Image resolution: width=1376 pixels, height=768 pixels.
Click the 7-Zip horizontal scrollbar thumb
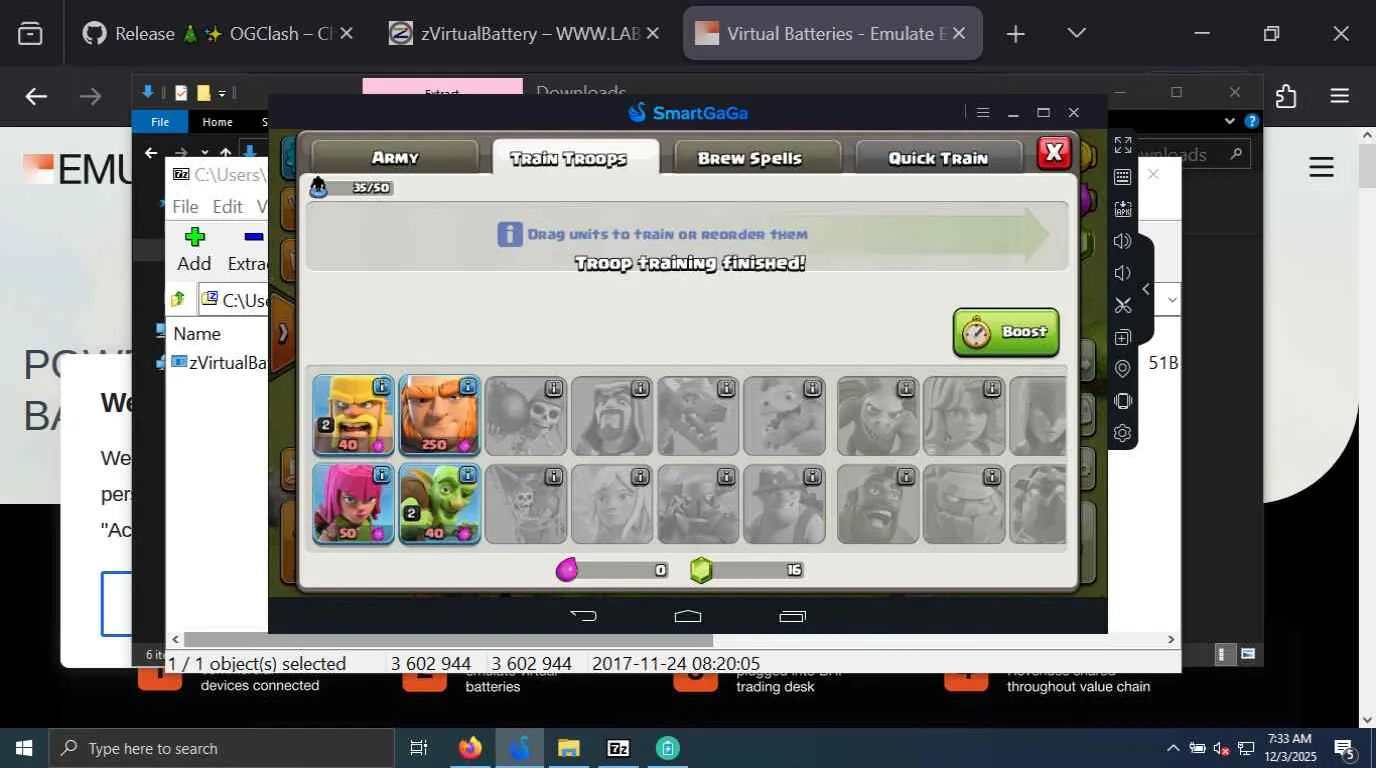pos(448,639)
